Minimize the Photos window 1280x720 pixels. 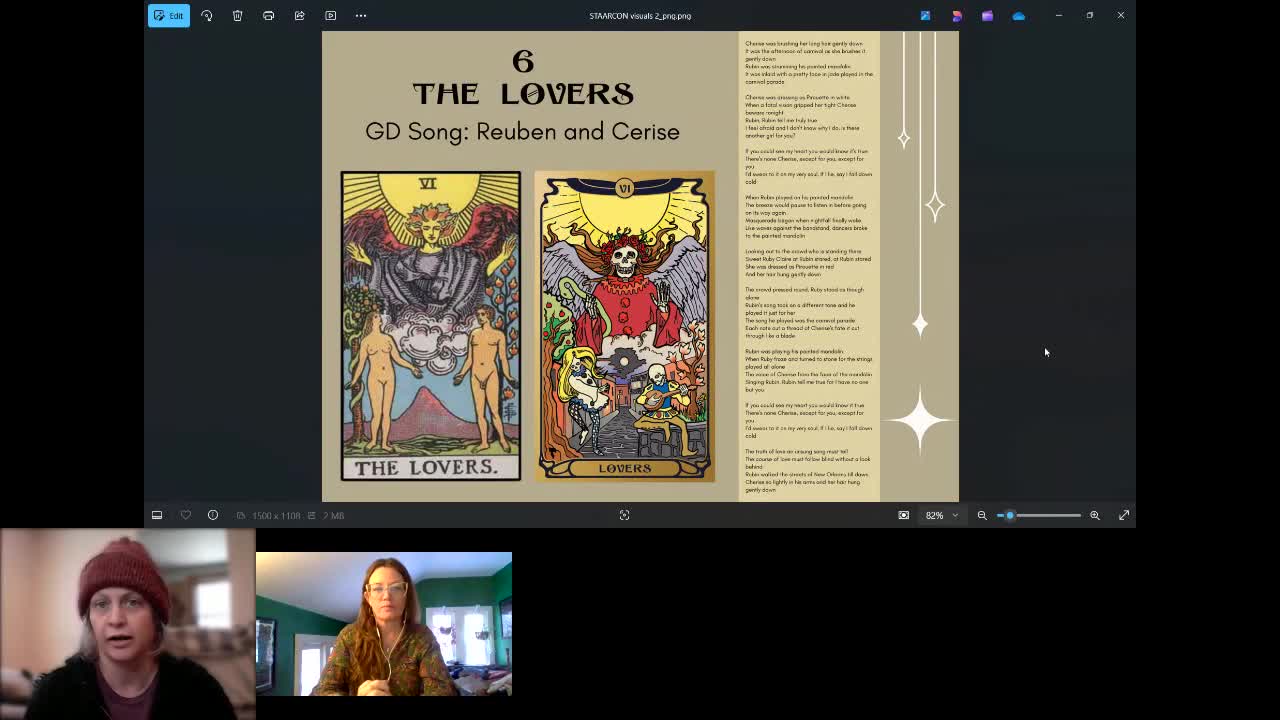[1058, 15]
